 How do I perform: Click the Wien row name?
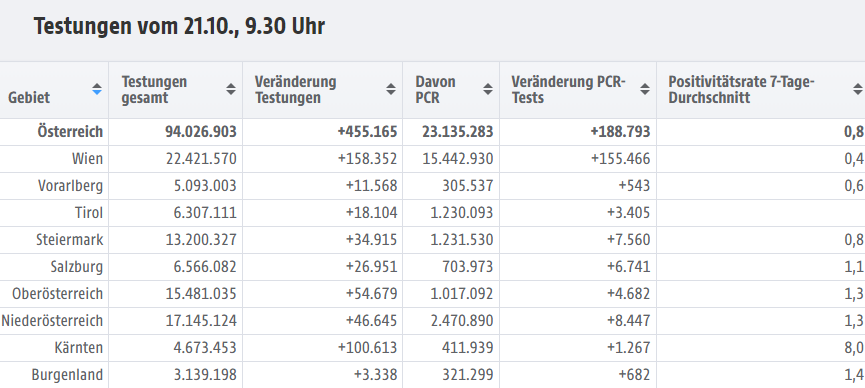(87, 159)
